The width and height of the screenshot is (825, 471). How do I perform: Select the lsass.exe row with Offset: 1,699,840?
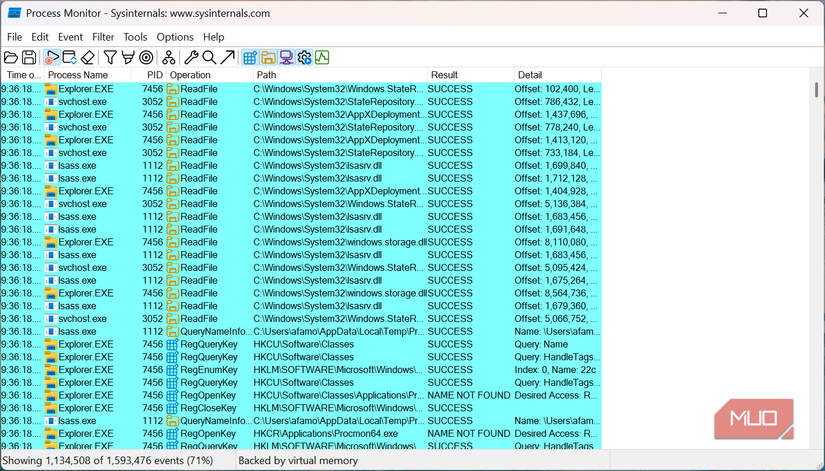pyautogui.click(x=301, y=165)
